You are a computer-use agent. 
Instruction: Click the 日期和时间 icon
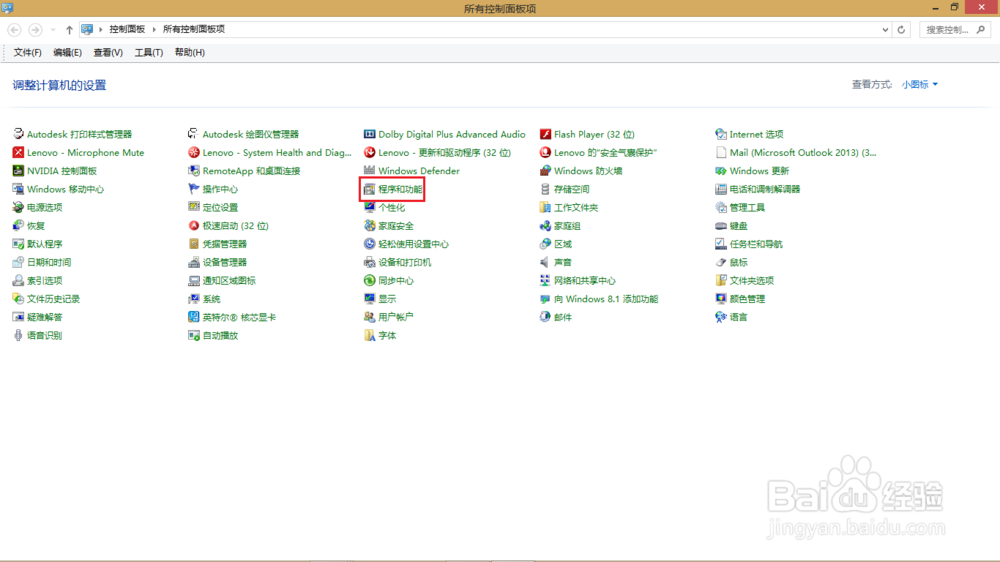point(18,262)
